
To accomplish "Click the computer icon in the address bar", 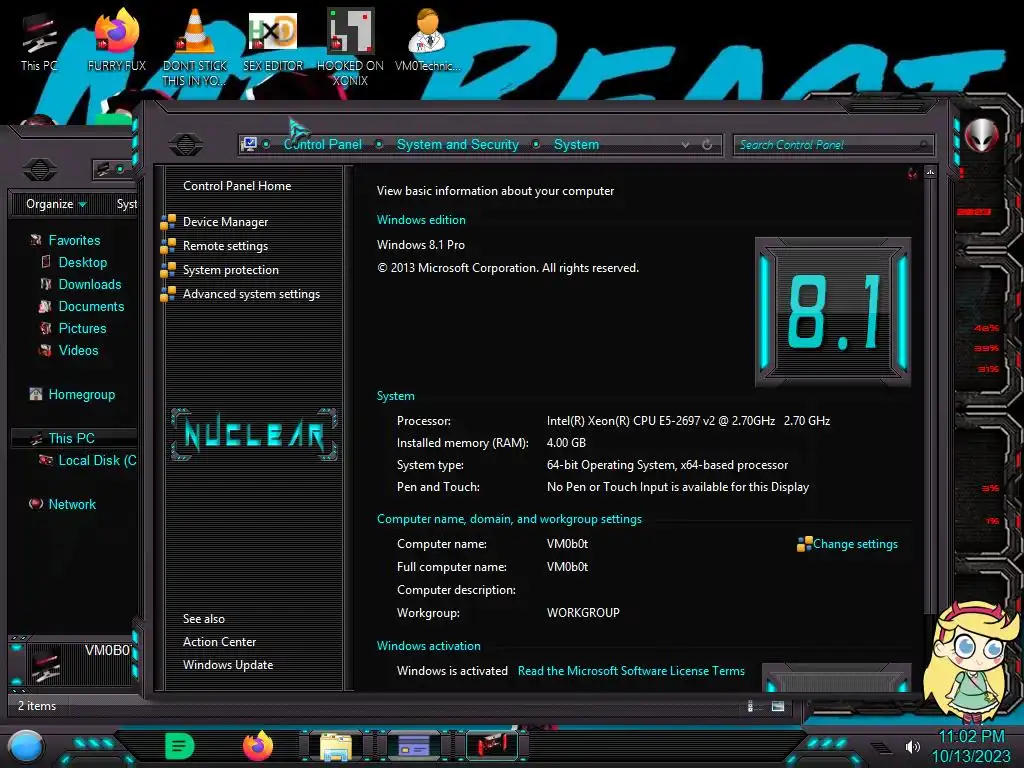I will 248,144.
